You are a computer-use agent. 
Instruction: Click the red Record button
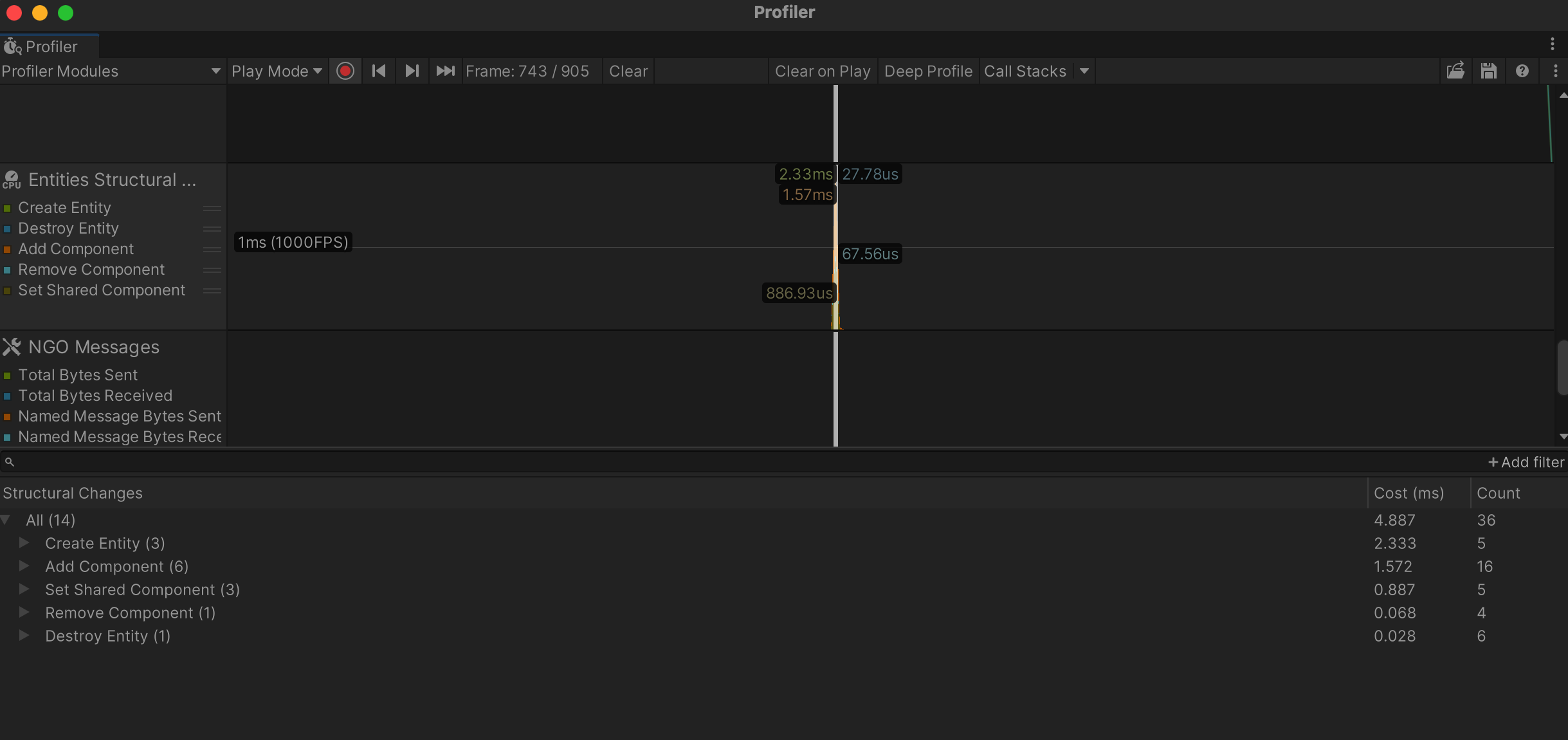345,71
